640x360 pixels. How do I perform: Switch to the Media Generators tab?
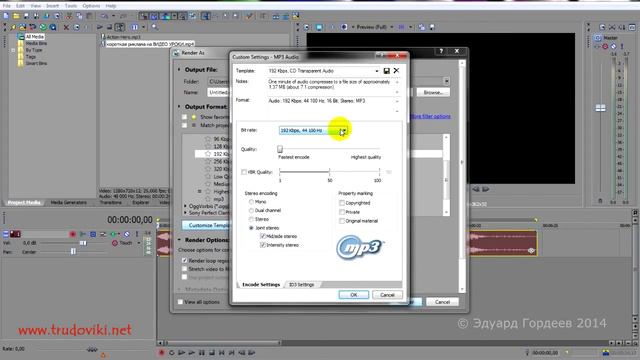click(x=69, y=202)
